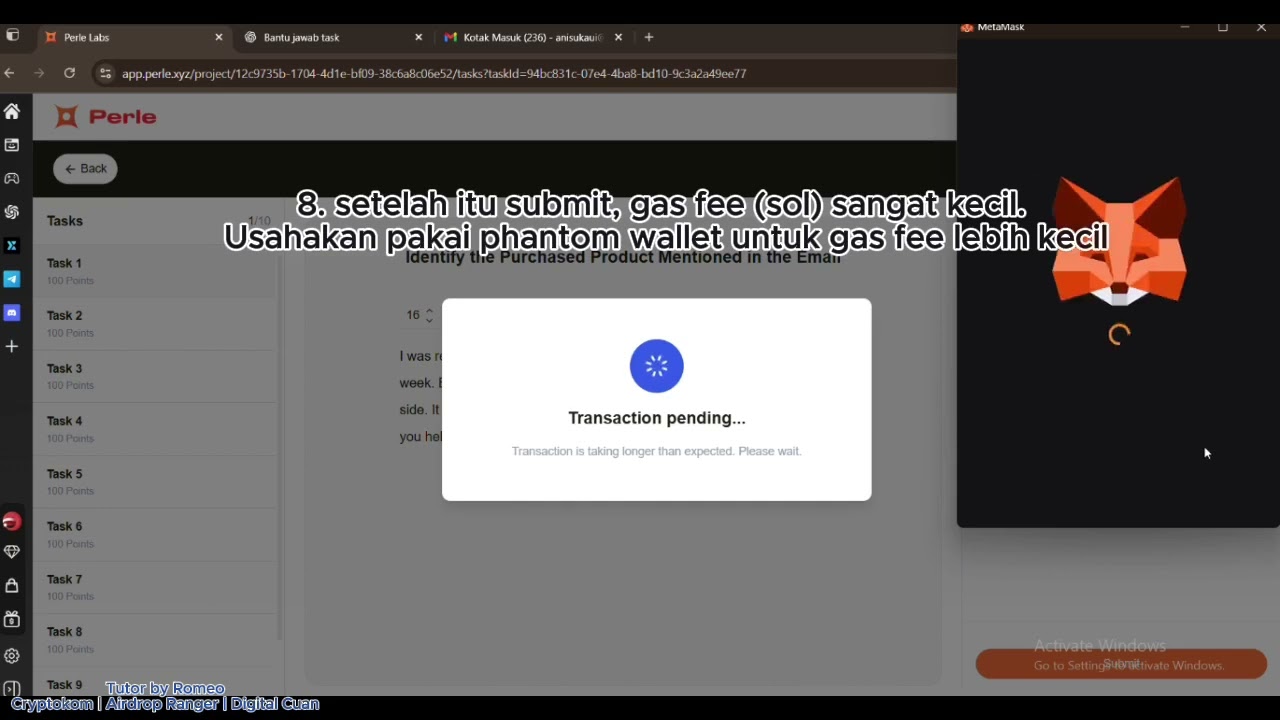Click the browser forward arrow

[39, 73]
